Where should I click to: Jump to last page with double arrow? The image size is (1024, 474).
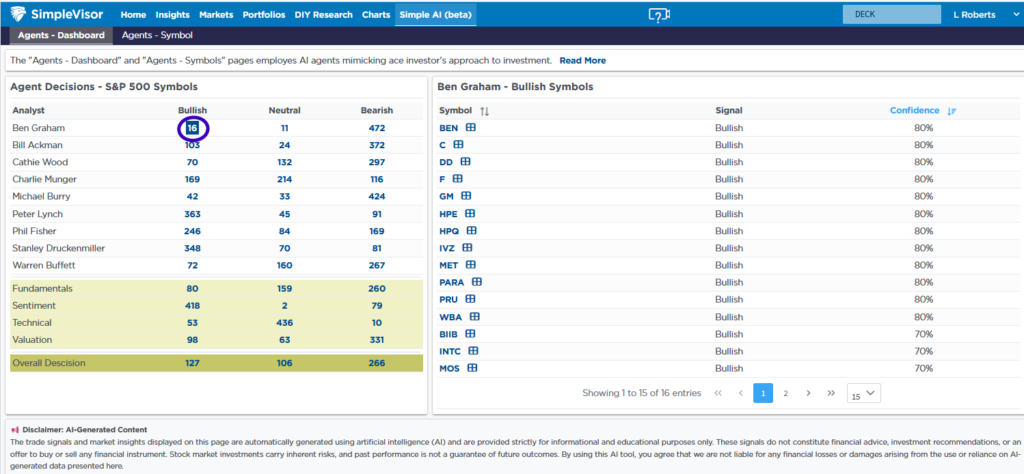click(x=831, y=393)
